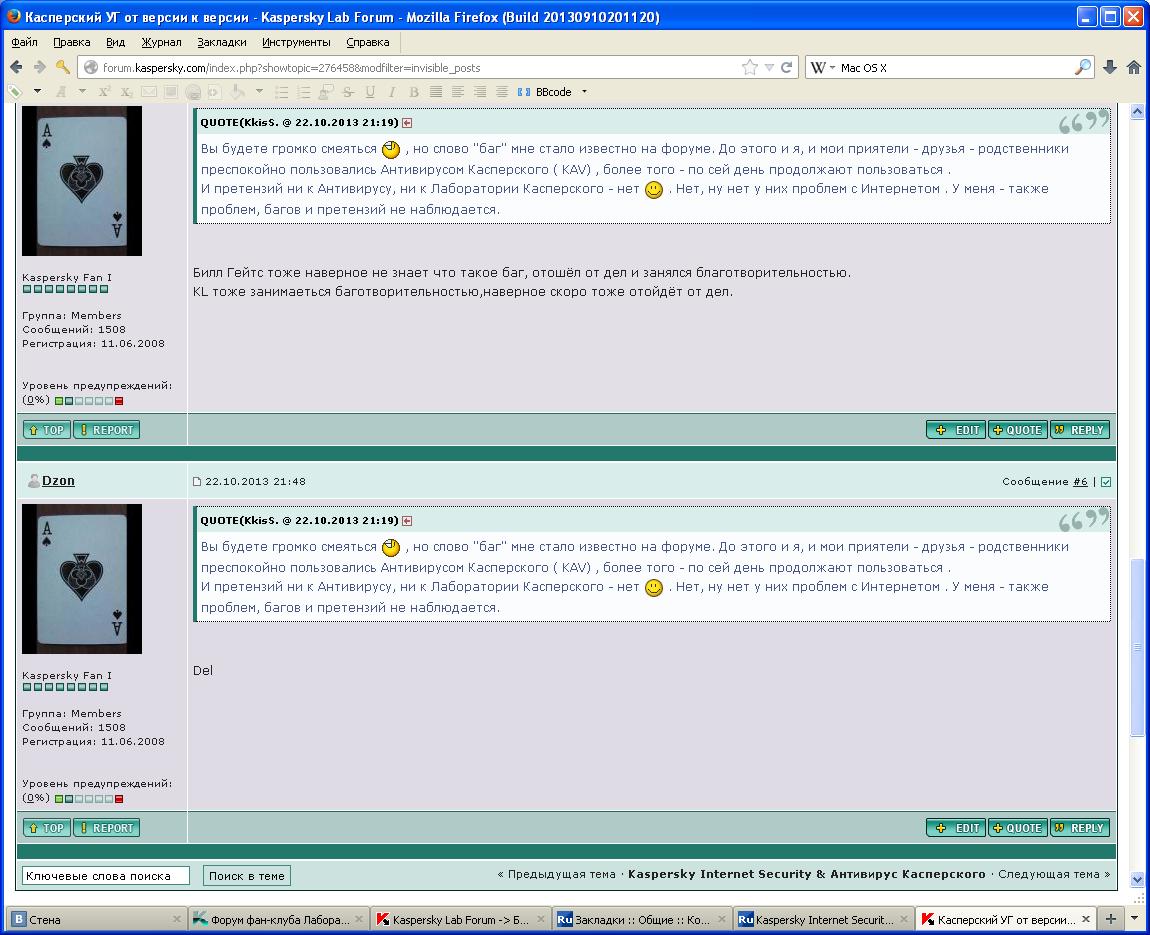Click the Forward navigation arrow
Image resolution: width=1150 pixels, height=935 pixels.
40,67
